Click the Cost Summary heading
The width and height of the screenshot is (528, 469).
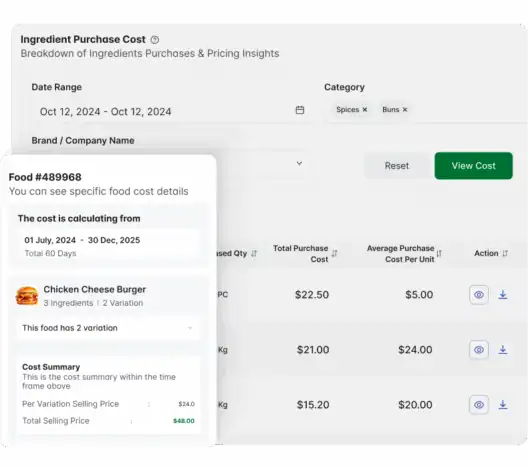(x=51, y=367)
